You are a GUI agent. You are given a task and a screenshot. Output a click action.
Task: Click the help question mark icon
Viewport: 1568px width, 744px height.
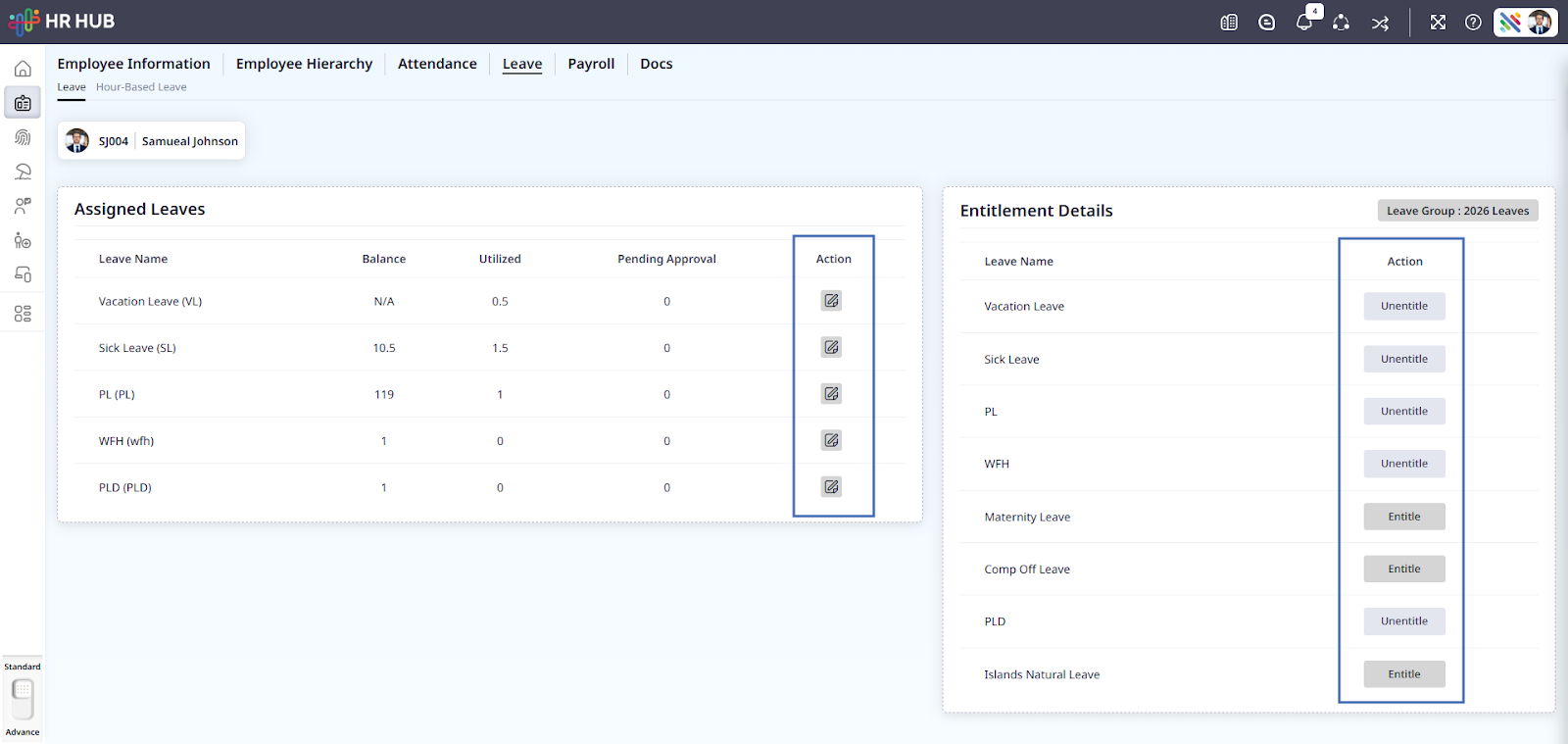point(1473,23)
